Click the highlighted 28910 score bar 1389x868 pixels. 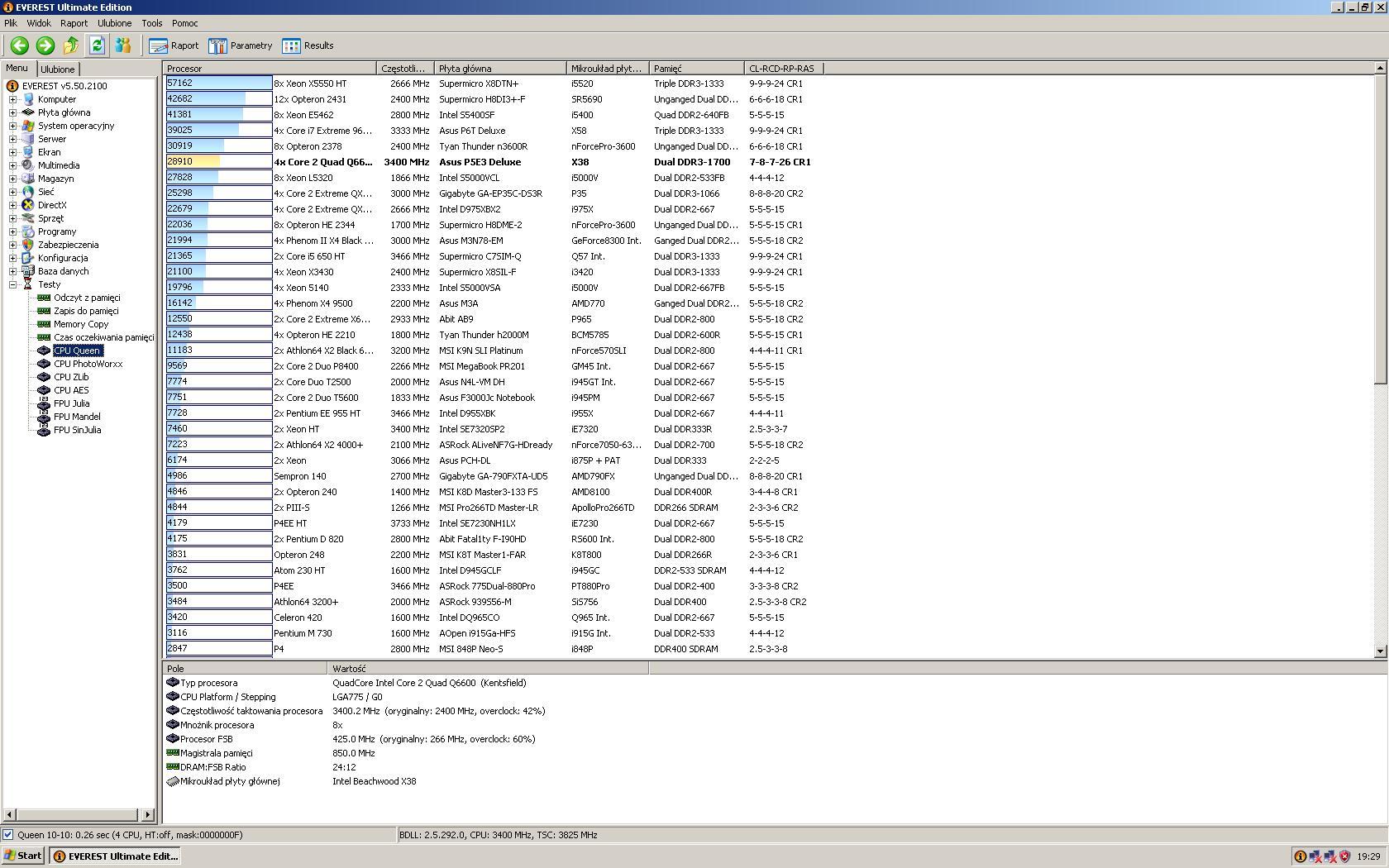click(218, 162)
